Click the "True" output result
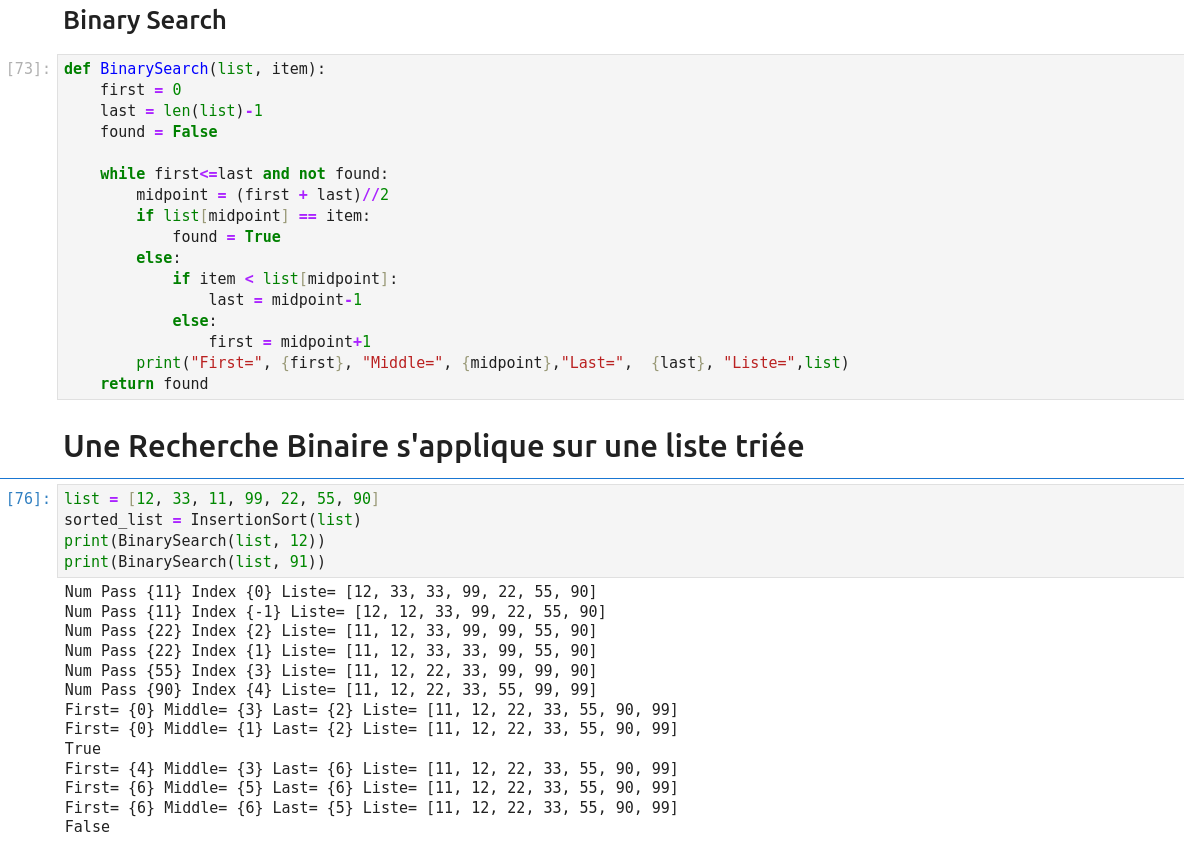This screenshot has width=1184, height=842. pos(83,749)
